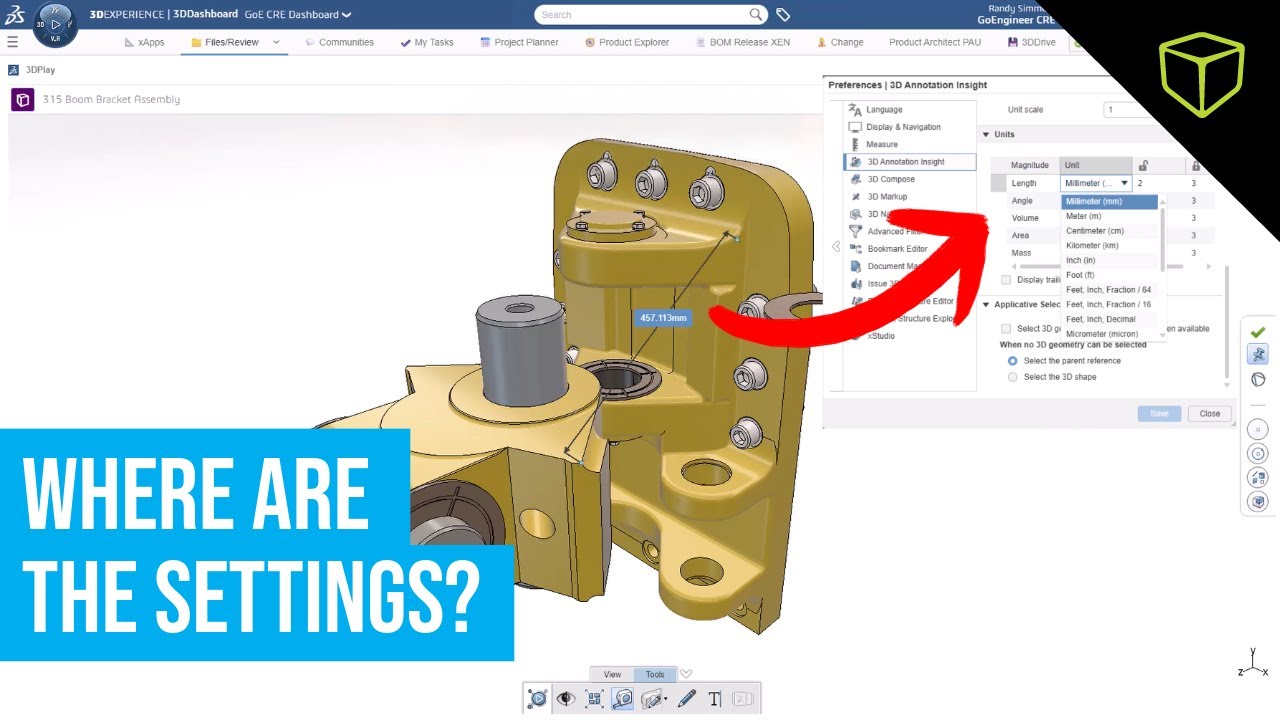Image resolution: width=1280 pixels, height=720 pixels.
Task: Toggle the hide/show eye tool
Action: pos(566,699)
